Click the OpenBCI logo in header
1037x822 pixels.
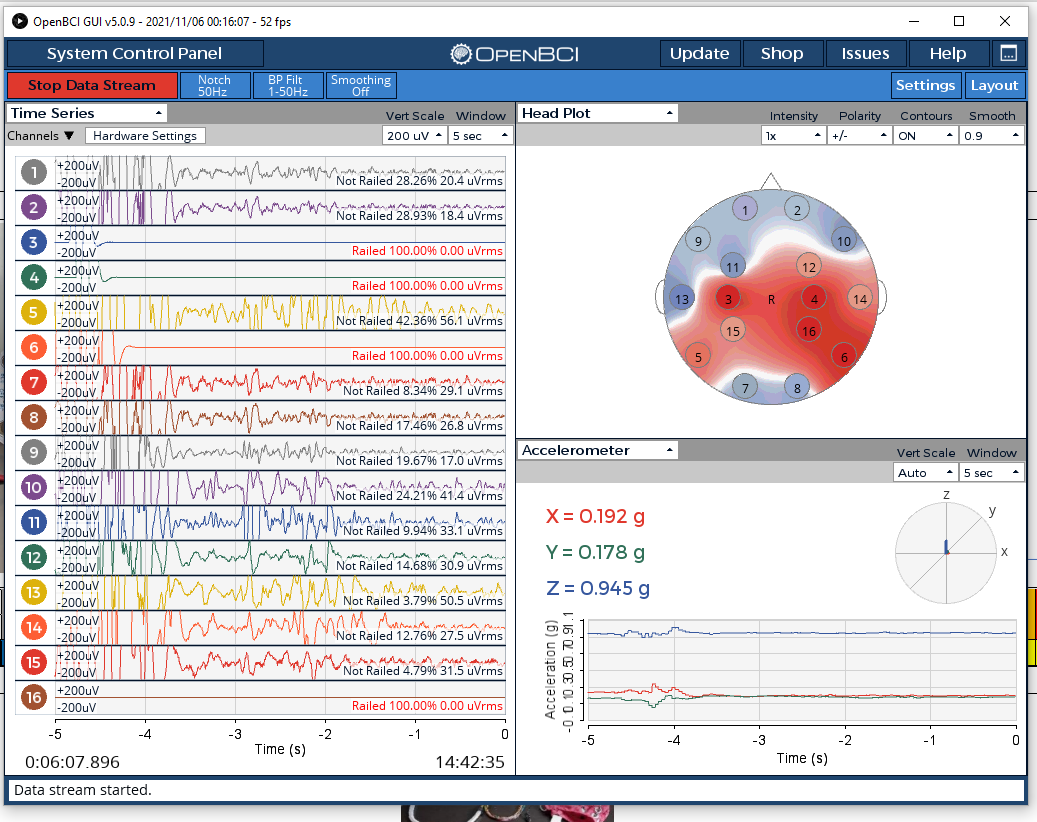(x=515, y=54)
